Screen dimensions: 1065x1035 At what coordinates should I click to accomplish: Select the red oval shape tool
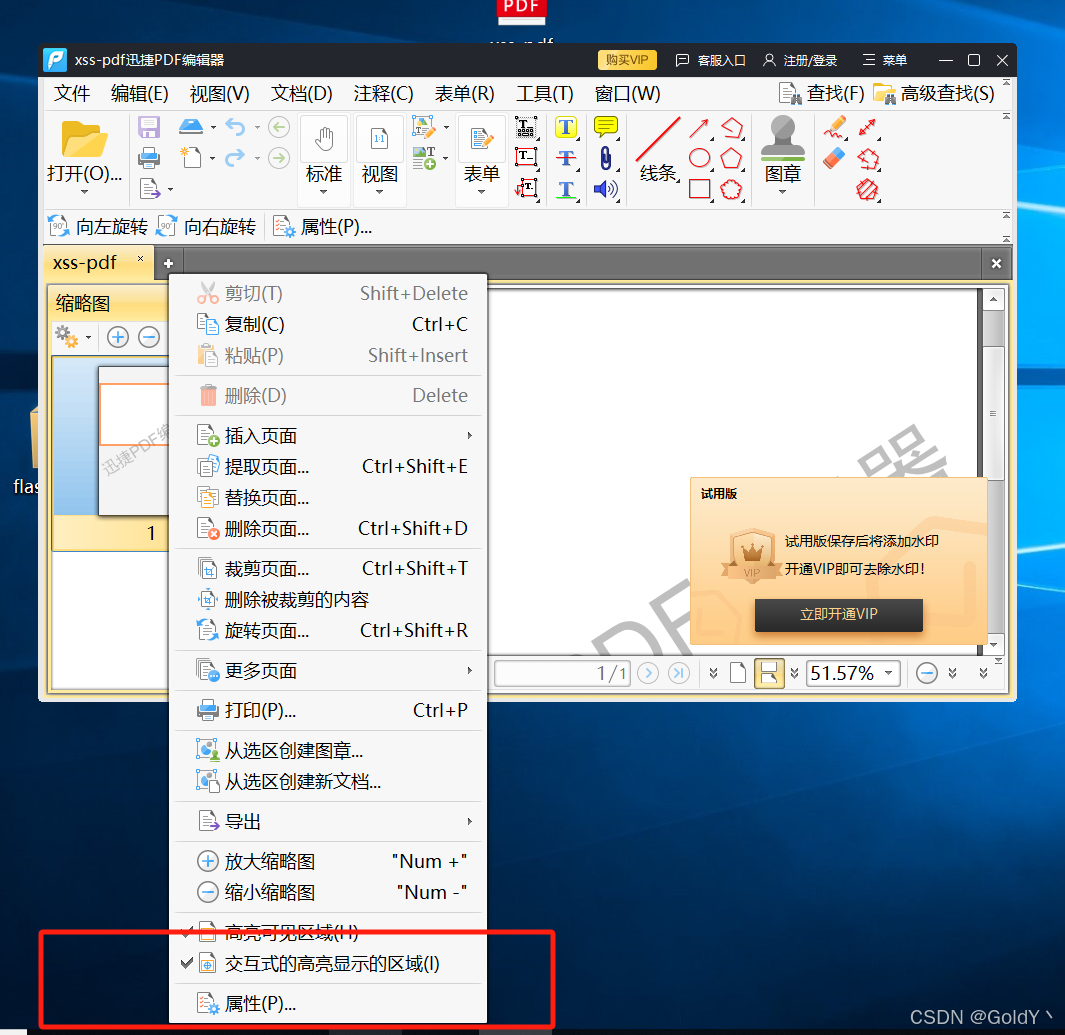700,158
